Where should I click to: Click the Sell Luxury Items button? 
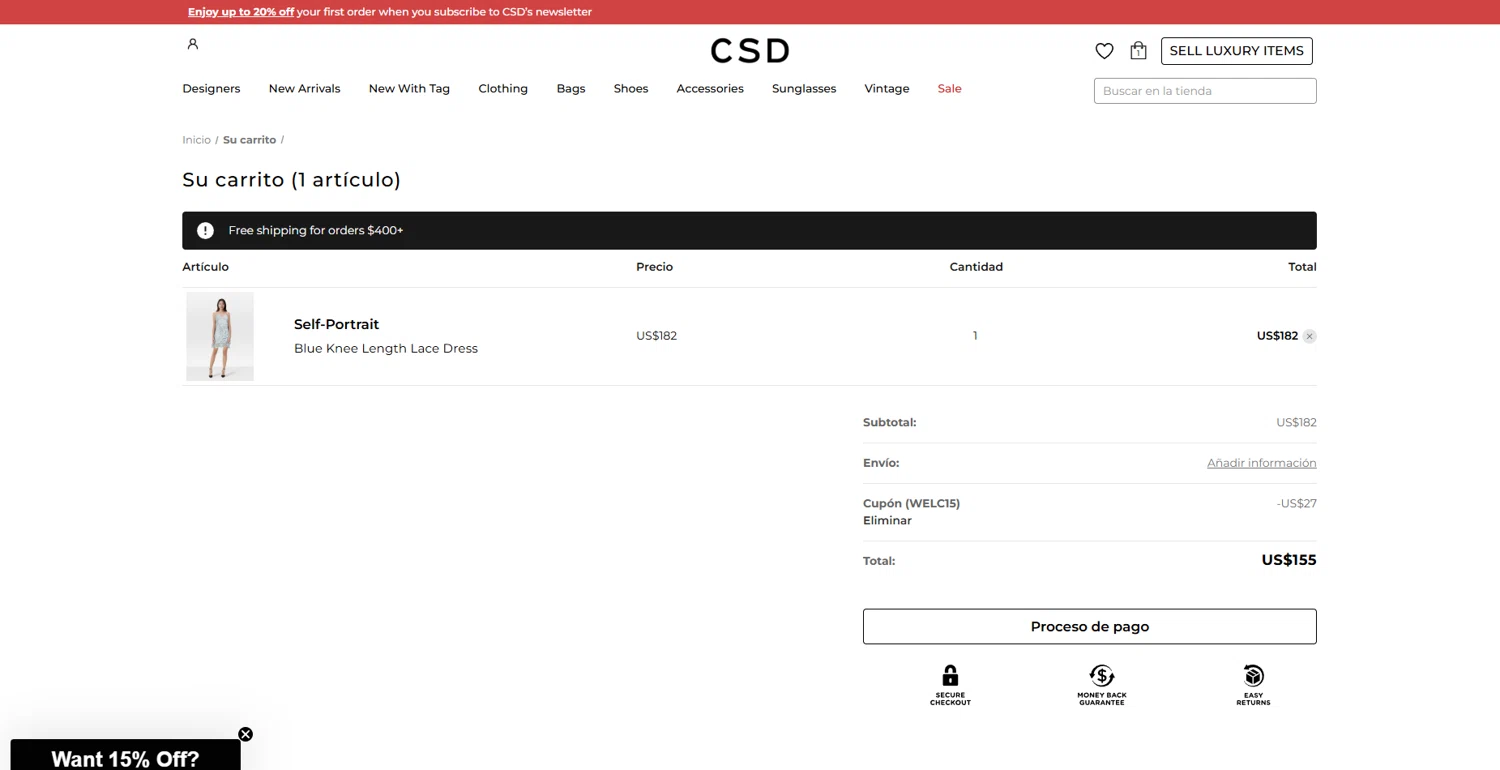coord(1237,51)
